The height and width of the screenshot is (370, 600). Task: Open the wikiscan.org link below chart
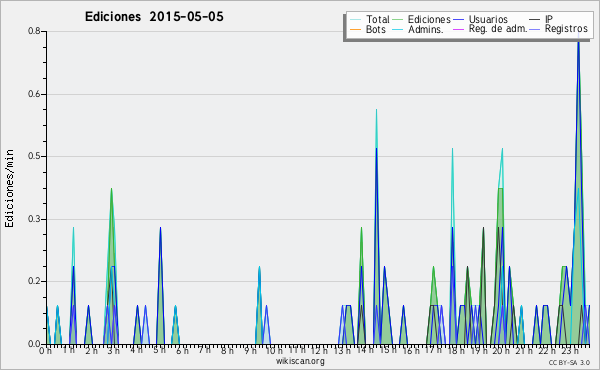300,361
